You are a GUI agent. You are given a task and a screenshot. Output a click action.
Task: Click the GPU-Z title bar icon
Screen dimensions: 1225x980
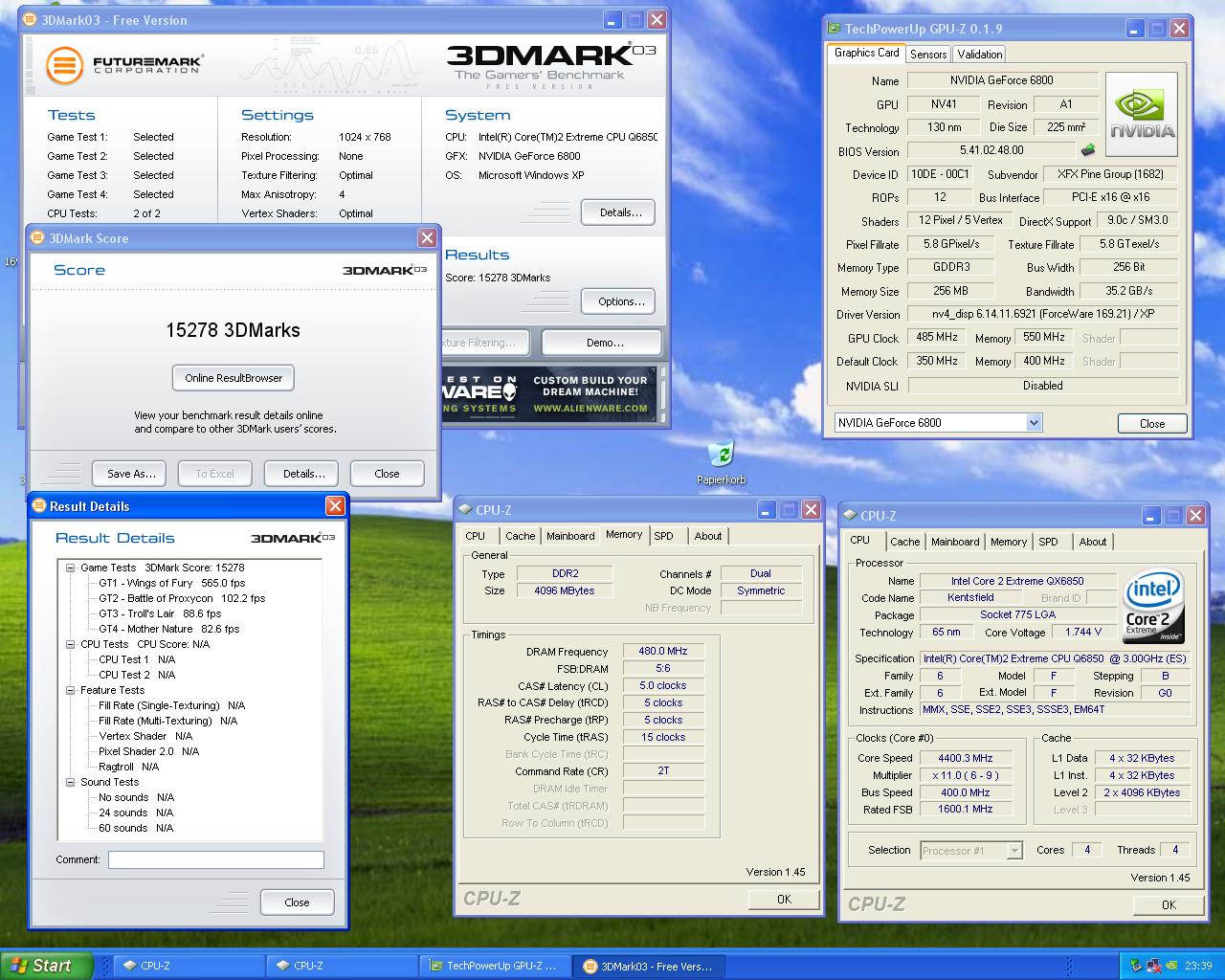[x=835, y=29]
